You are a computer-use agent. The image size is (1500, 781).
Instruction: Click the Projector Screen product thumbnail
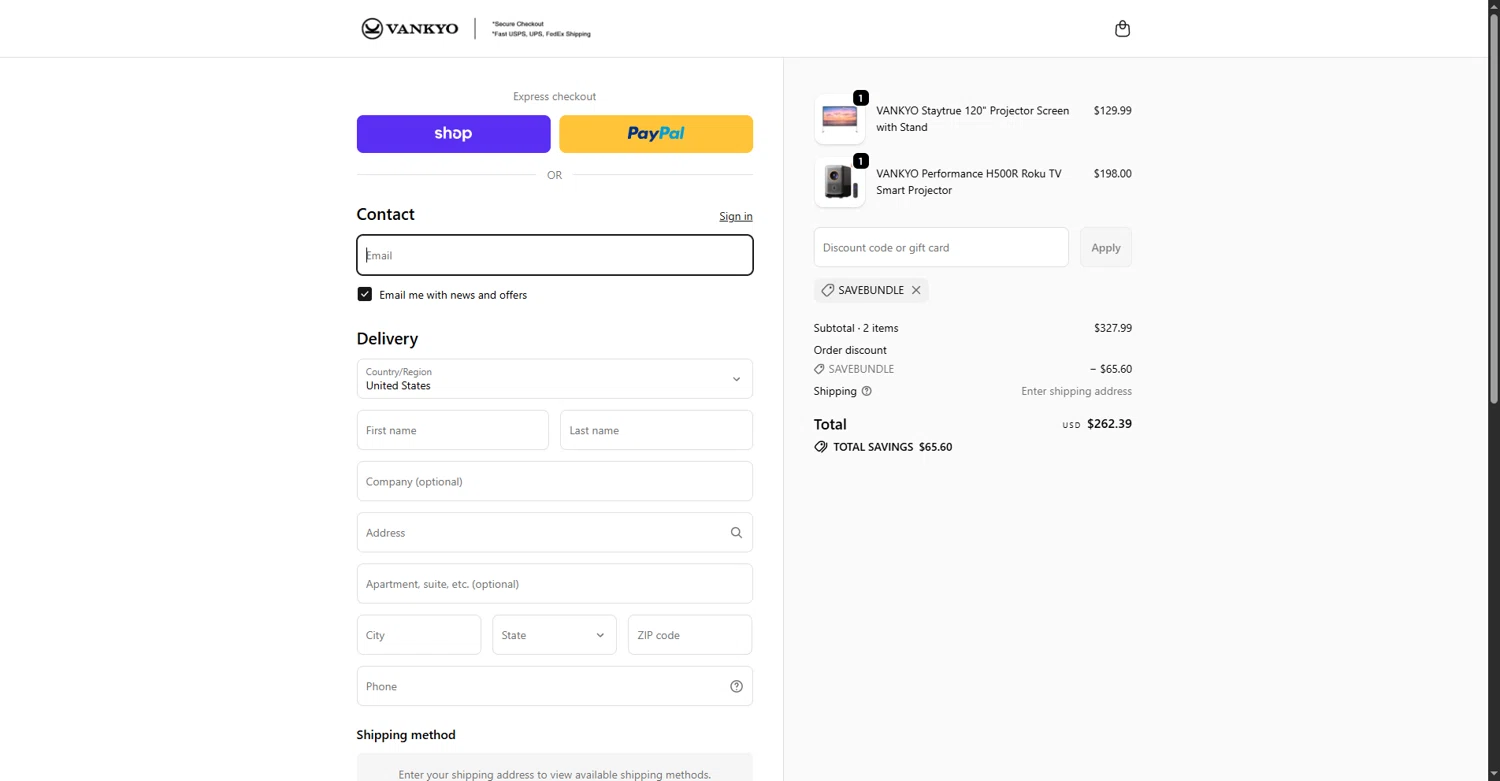click(840, 119)
